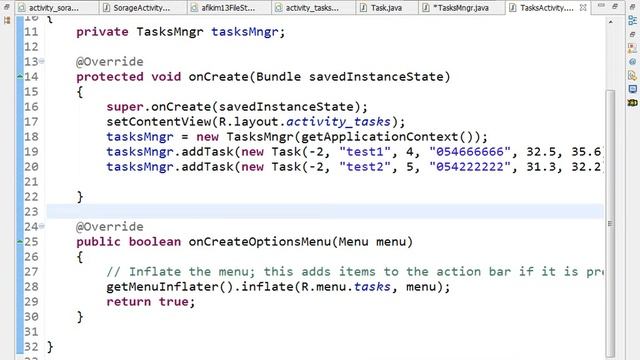Open the round blue globe fast view icon
Screen dimensions: 640x360
(632, 62)
